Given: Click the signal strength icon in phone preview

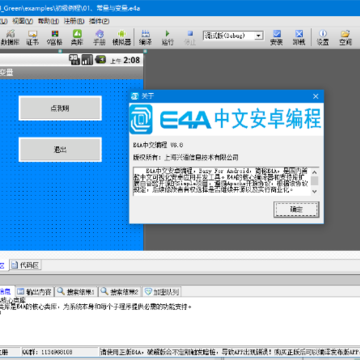Looking at the screenshot, I should tap(87, 60).
